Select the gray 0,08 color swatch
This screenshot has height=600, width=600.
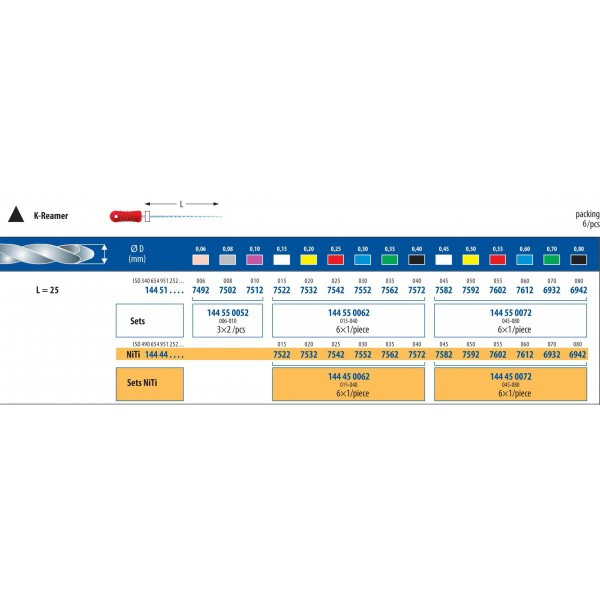pos(228,260)
